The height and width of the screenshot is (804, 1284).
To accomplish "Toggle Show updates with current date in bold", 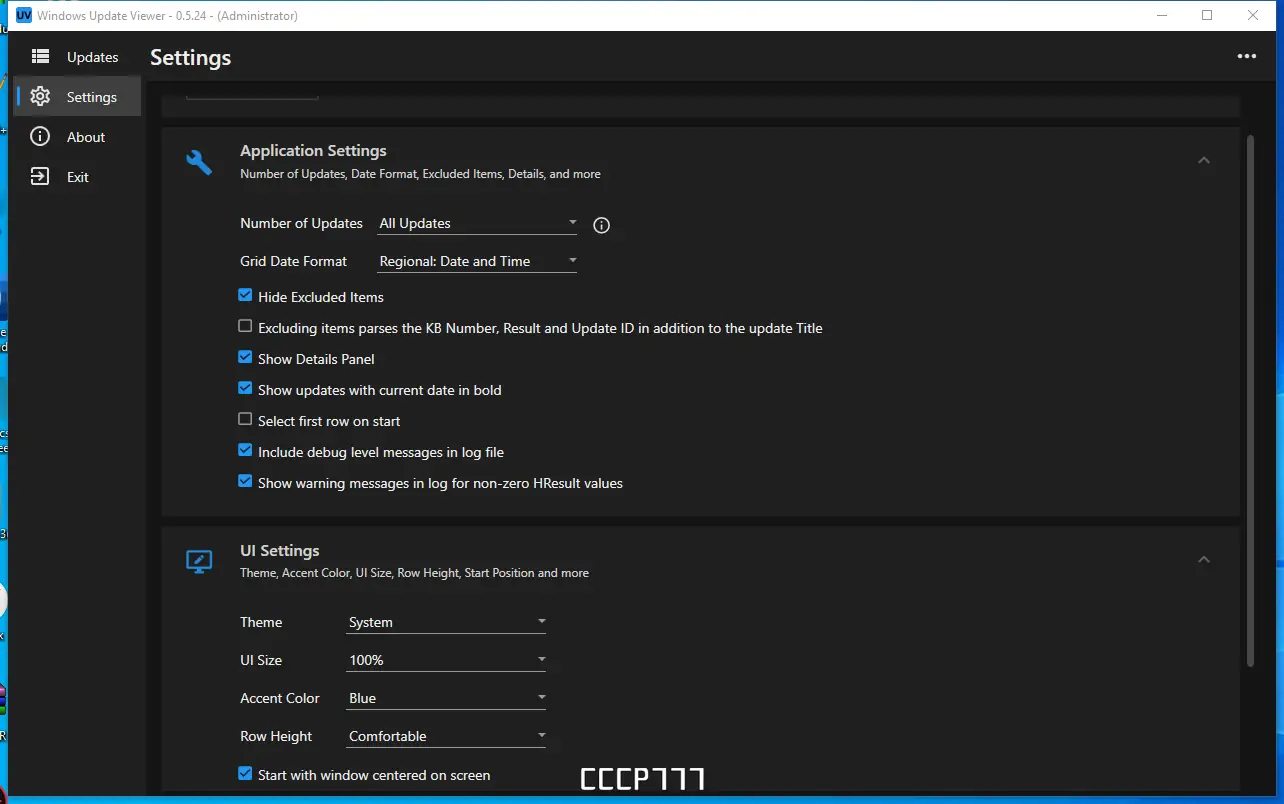I will (245, 389).
